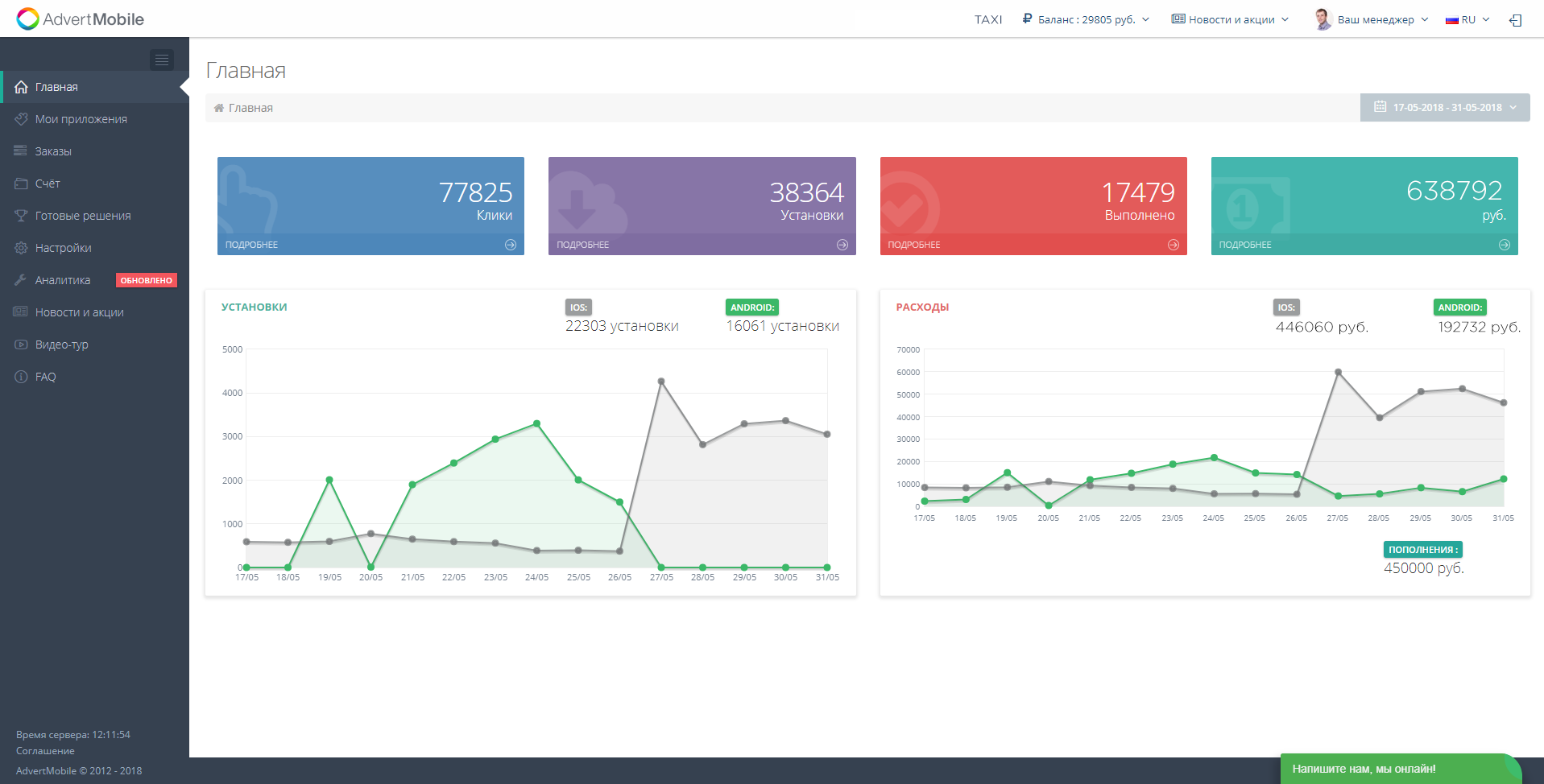Image resolution: width=1544 pixels, height=784 pixels.
Task: Open the RU language selector
Action: [1467, 19]
